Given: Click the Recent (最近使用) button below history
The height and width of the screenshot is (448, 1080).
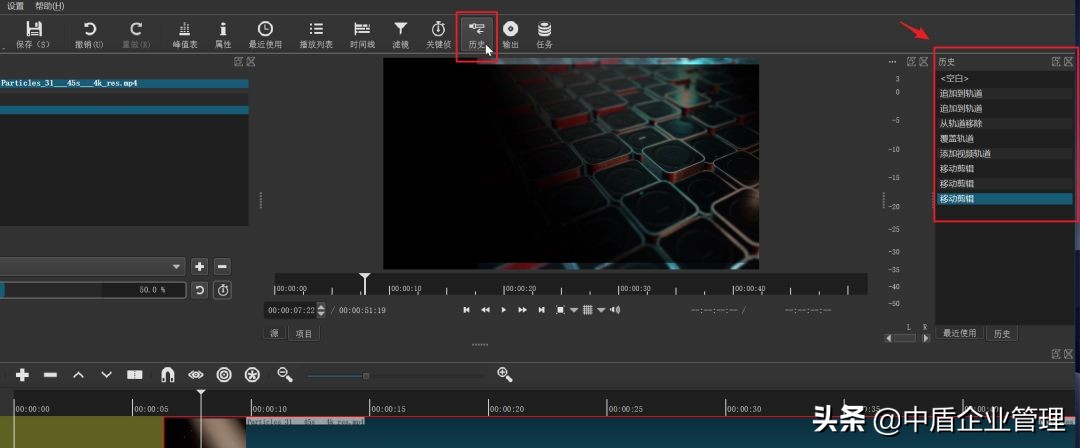Looking at the screenshot, I should [959, 333].
